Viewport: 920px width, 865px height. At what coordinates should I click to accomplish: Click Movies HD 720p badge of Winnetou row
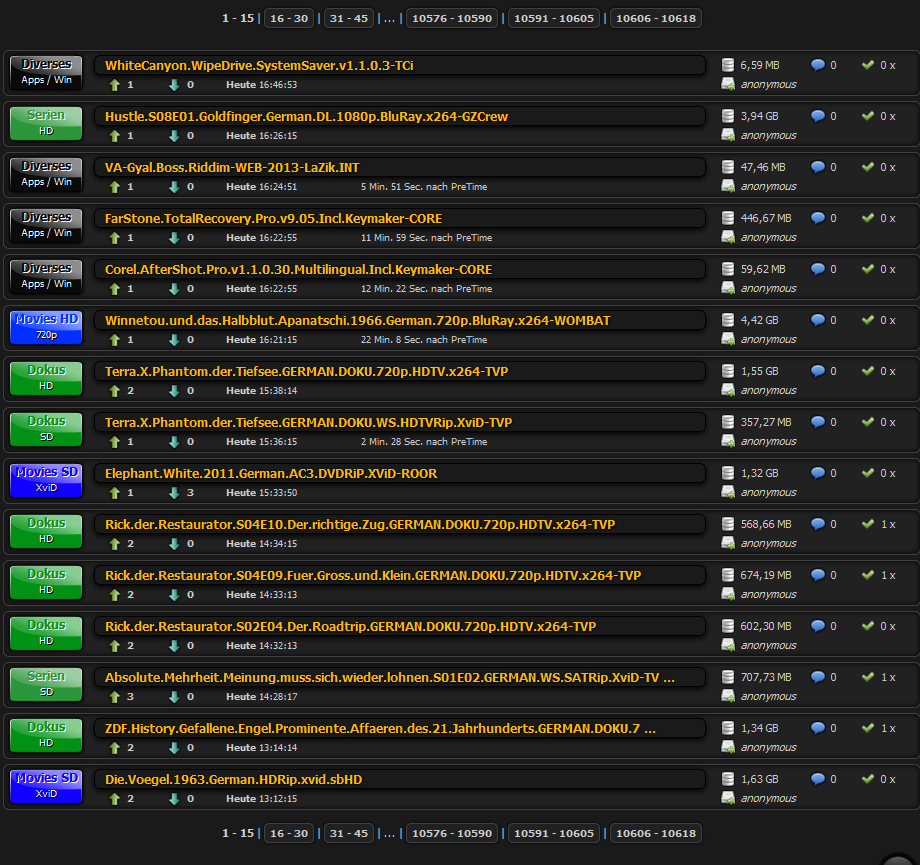(46, 327)
